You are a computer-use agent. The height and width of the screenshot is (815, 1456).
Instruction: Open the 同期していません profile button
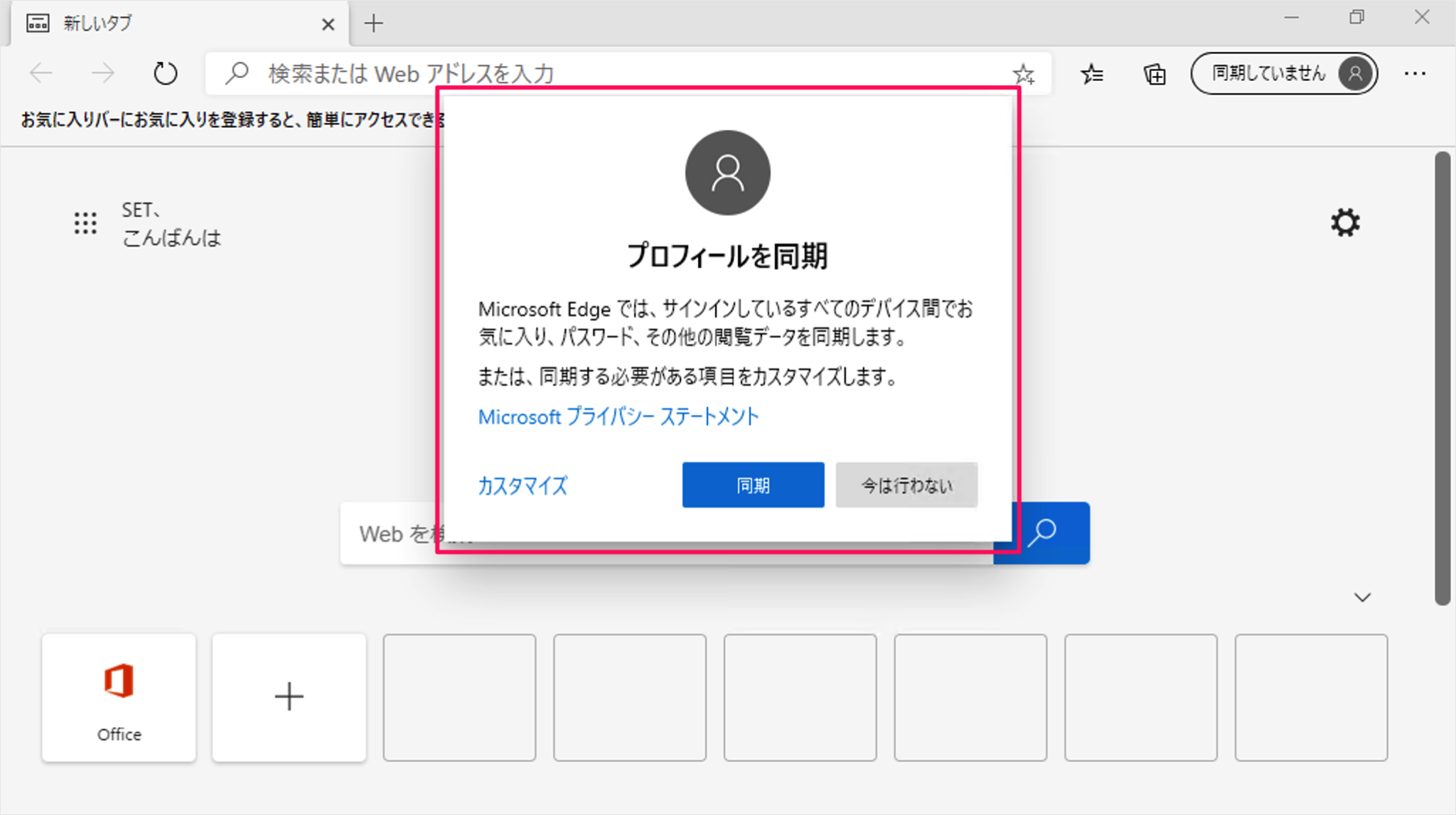[x=1284, y=73]
